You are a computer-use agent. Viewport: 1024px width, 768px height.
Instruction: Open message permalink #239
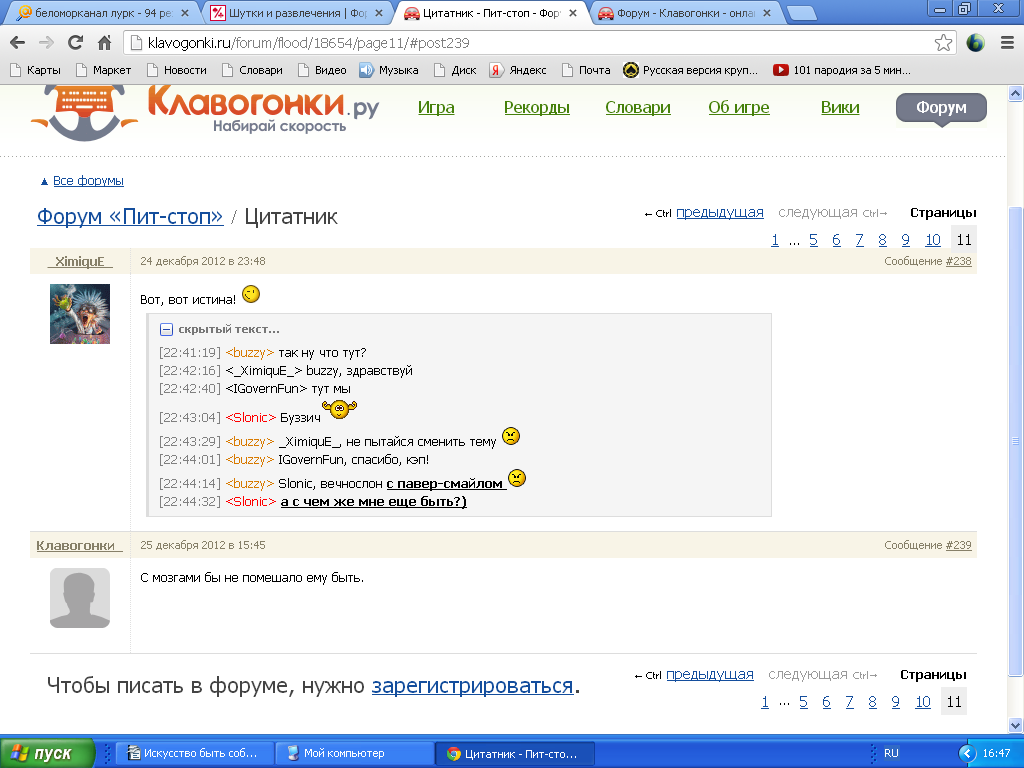(x=959, y=545)
